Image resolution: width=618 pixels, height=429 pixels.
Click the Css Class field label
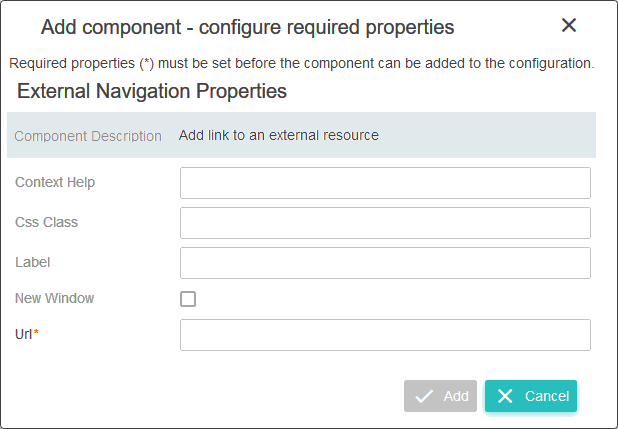pos(46,222)
